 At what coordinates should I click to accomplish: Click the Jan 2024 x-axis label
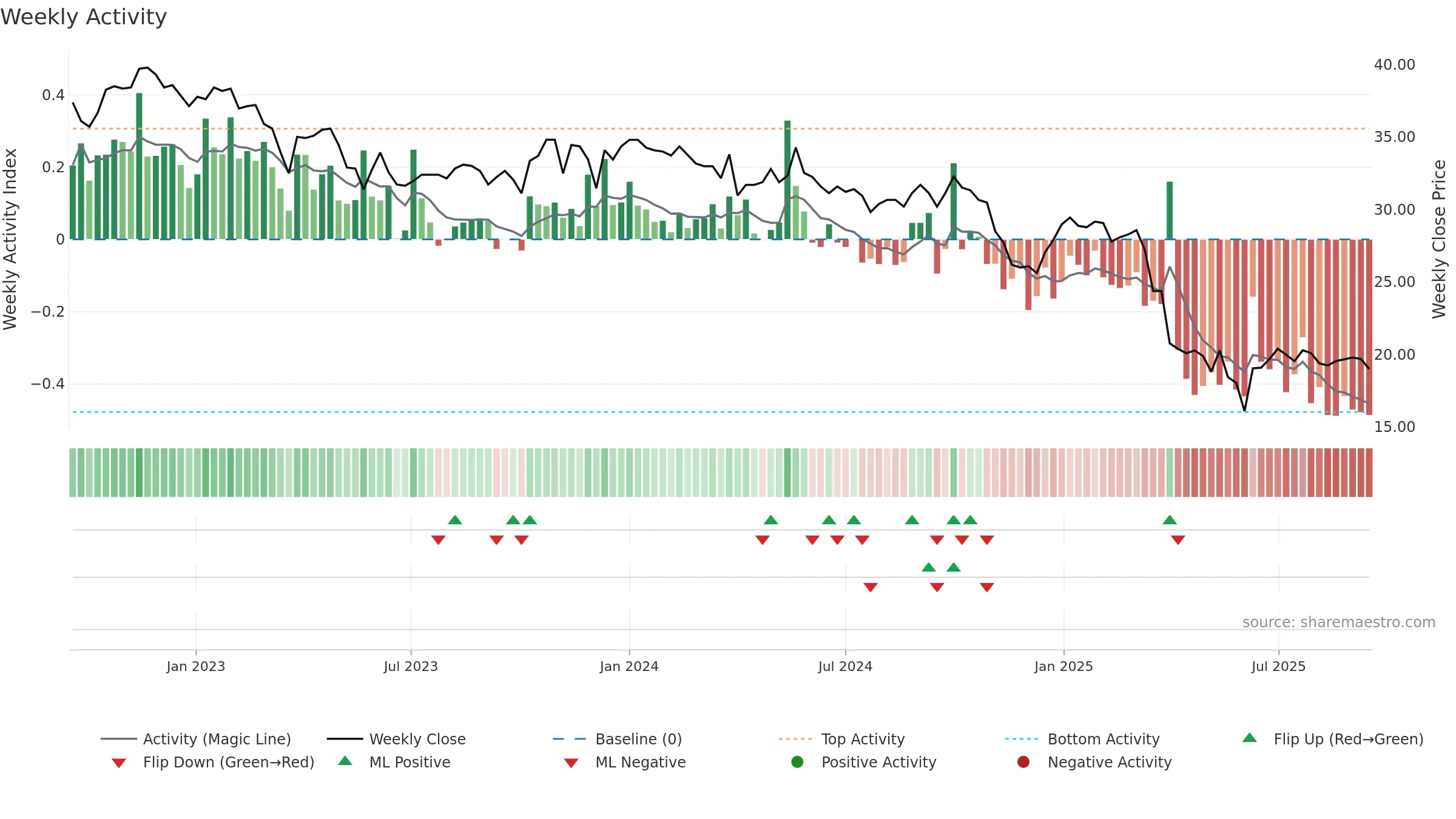click(x=629, y=666)
